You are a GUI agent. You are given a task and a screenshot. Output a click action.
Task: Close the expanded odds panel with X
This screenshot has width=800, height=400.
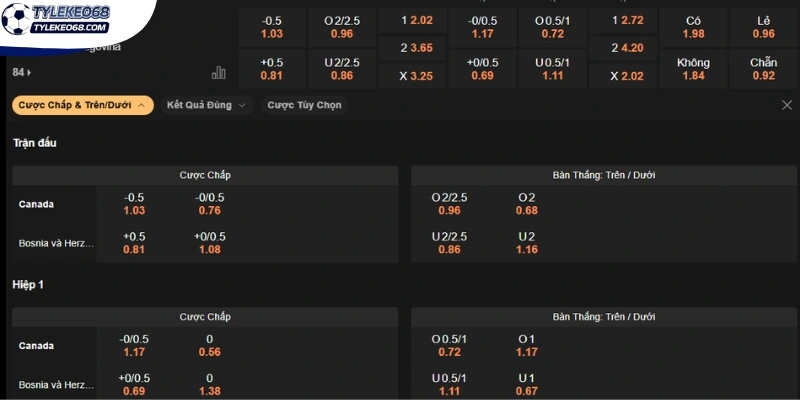787,106
